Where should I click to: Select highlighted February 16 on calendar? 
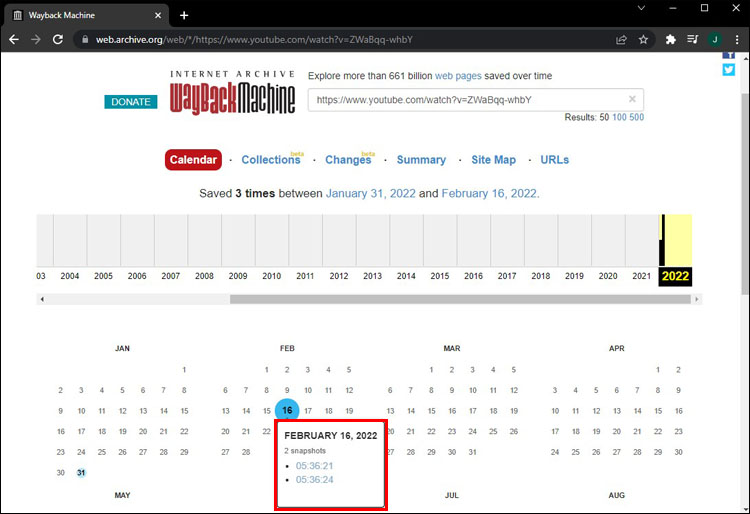pos(287,410)
